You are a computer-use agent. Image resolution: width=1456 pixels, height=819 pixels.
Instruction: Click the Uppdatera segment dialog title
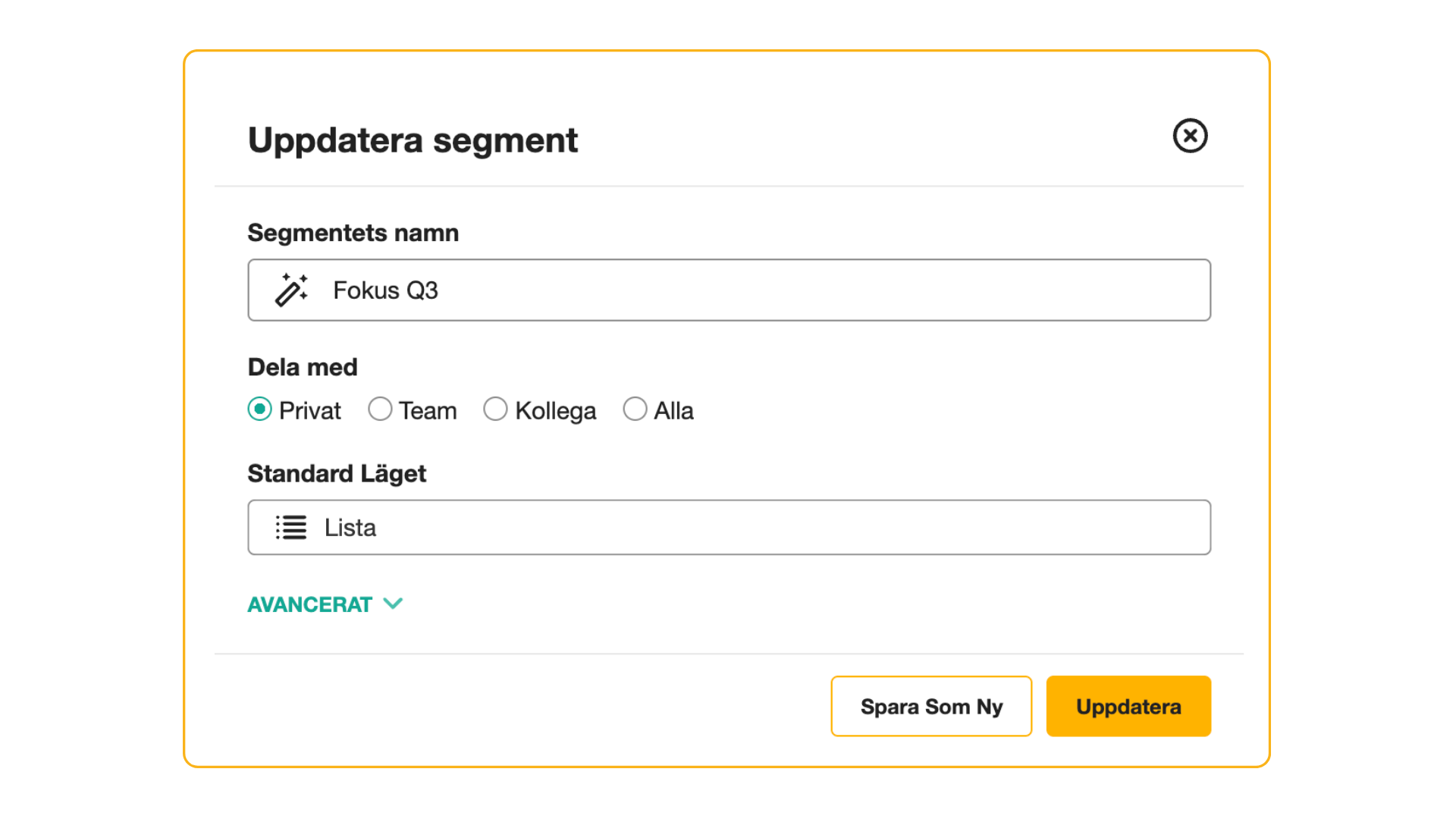click(413, 141)
